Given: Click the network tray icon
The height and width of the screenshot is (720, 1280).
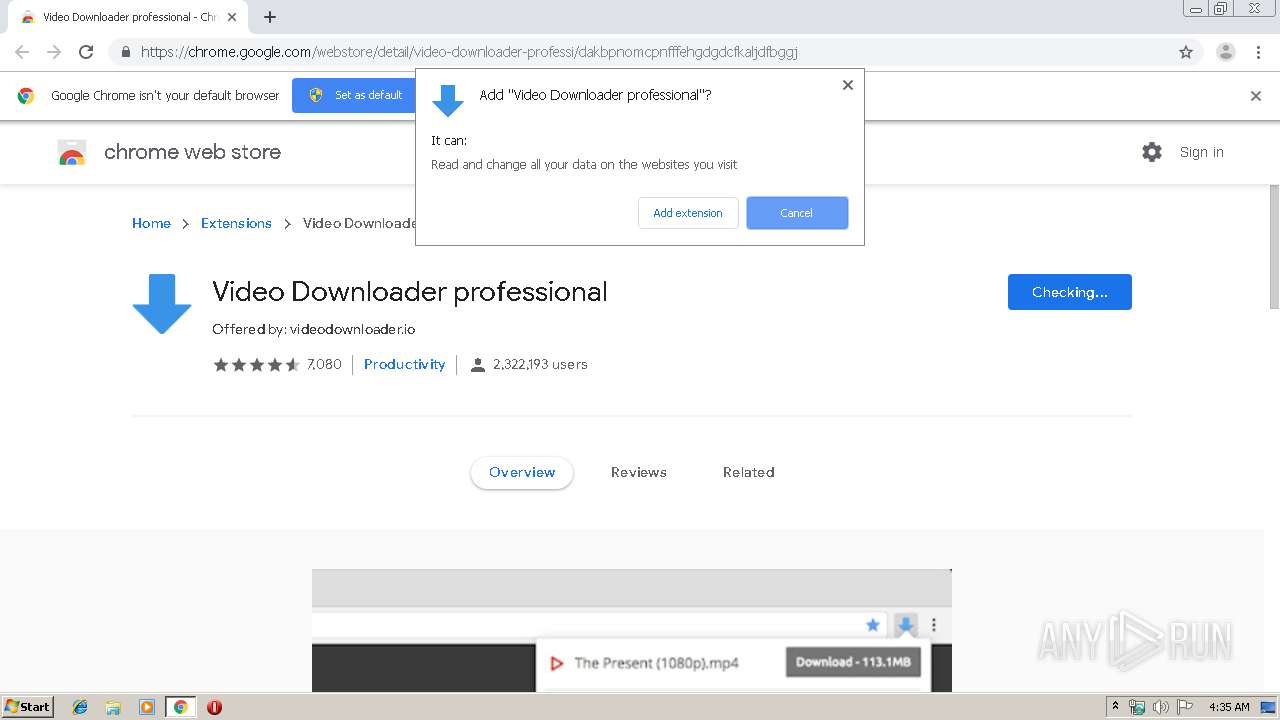Looking at the screenshot, I should 1137,707.
